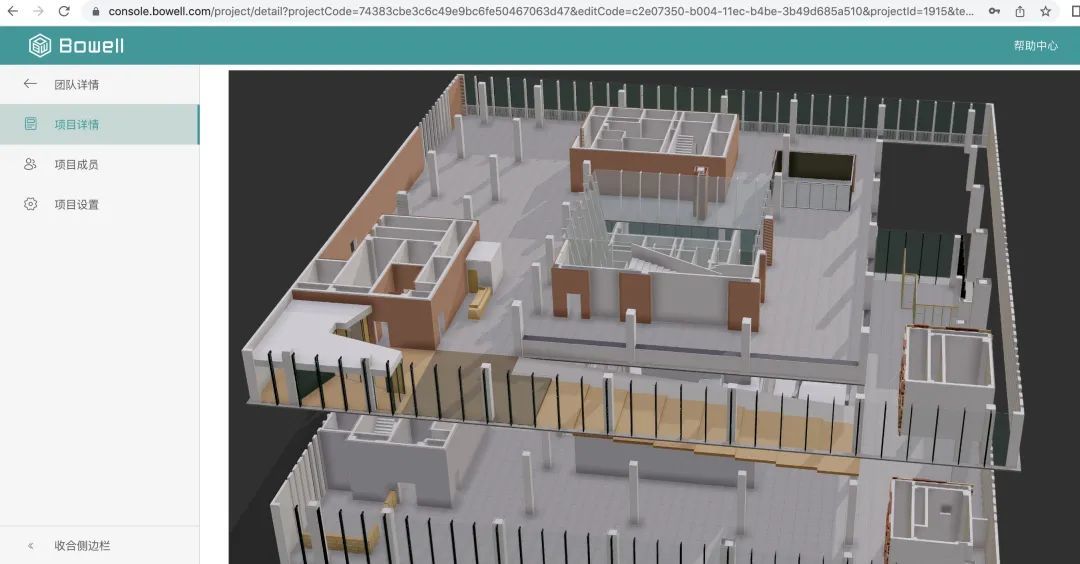Image resolution: width=1080 pixels, height=564 pixels.
Task: Collapse sidebar via 收合侧边栏
Action: pos(82,545)
